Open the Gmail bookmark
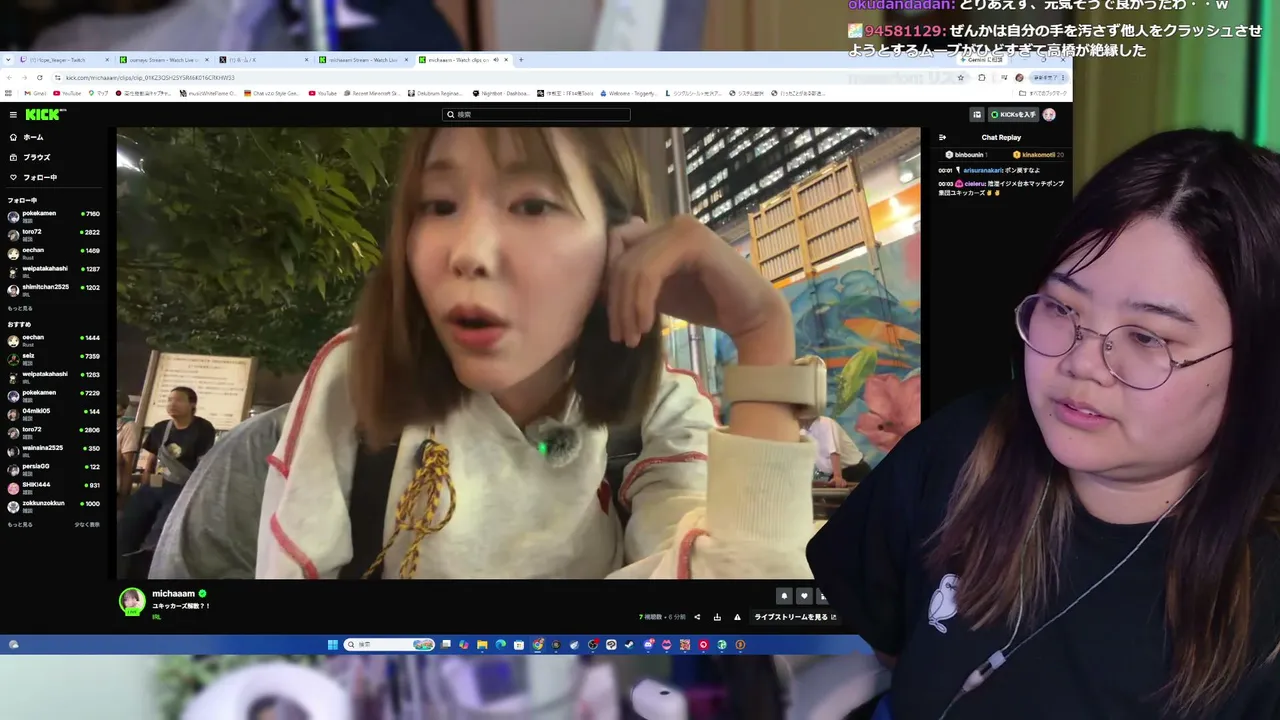Viewport: 1280px width, 720px height. 34,93
